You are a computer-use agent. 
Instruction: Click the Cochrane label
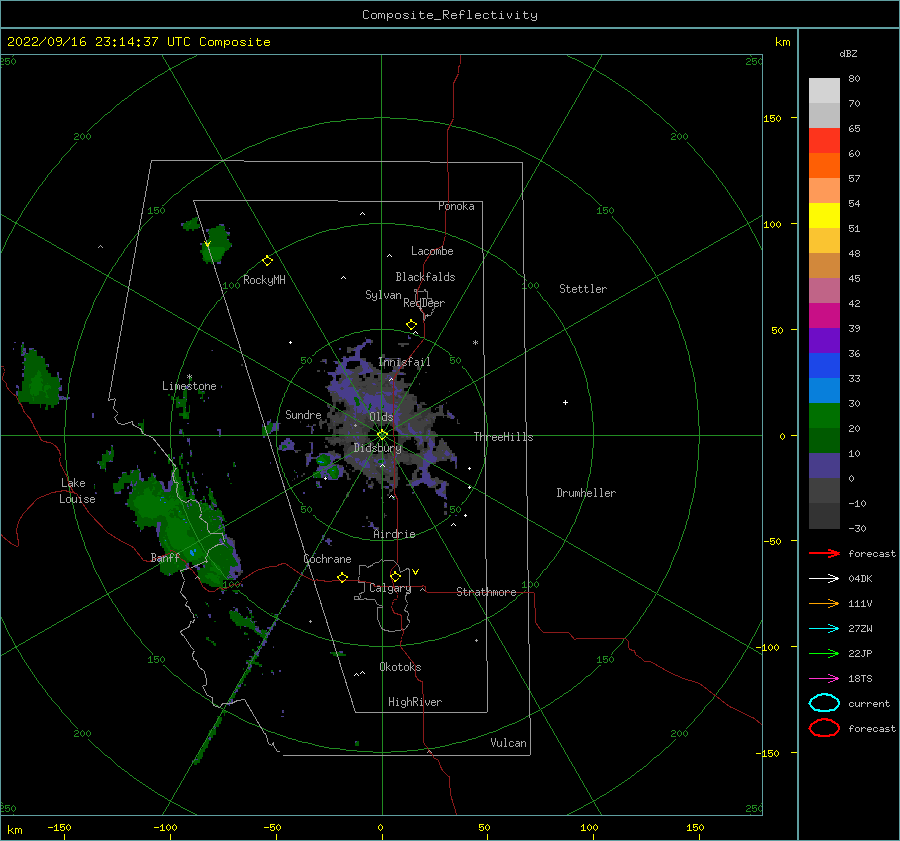[327, 559]
